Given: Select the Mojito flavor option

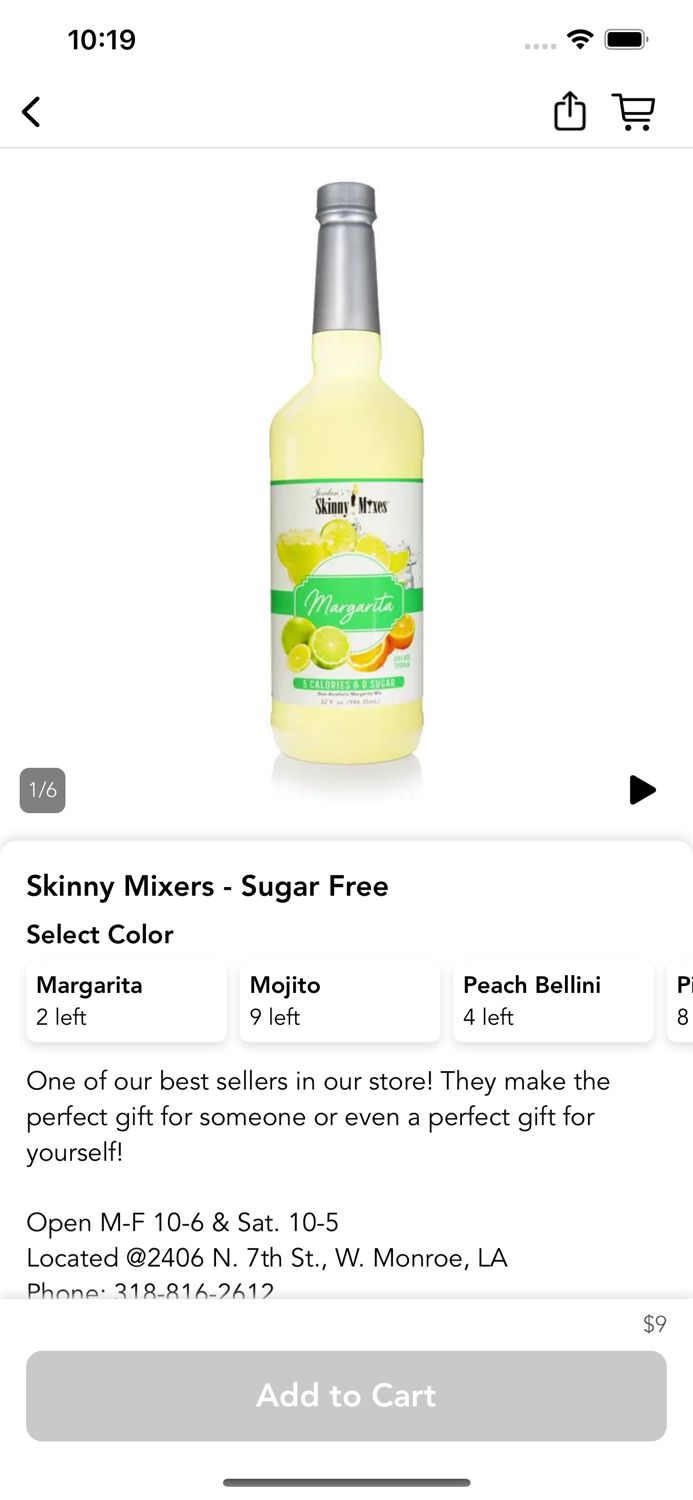Looking at the screenshot, I should point(340,1001).
